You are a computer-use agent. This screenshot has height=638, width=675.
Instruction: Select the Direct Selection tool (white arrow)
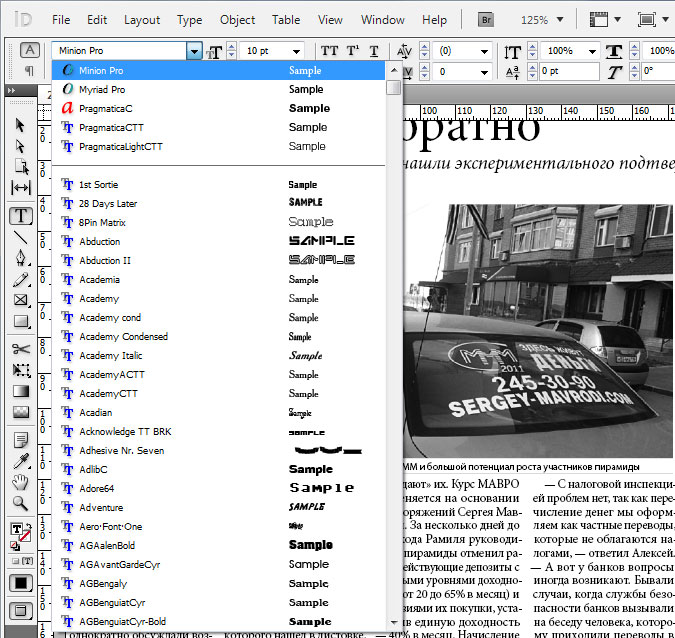(x=20, y=146)
